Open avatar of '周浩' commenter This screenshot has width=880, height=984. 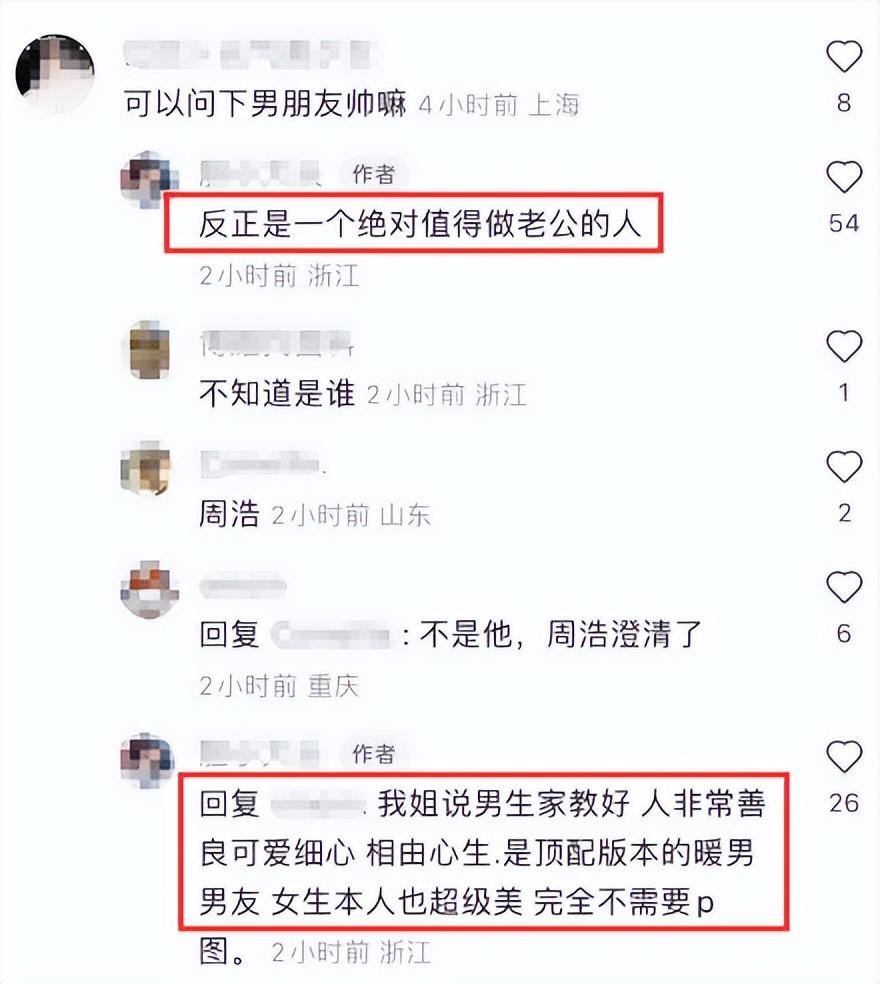click(149, 469)
